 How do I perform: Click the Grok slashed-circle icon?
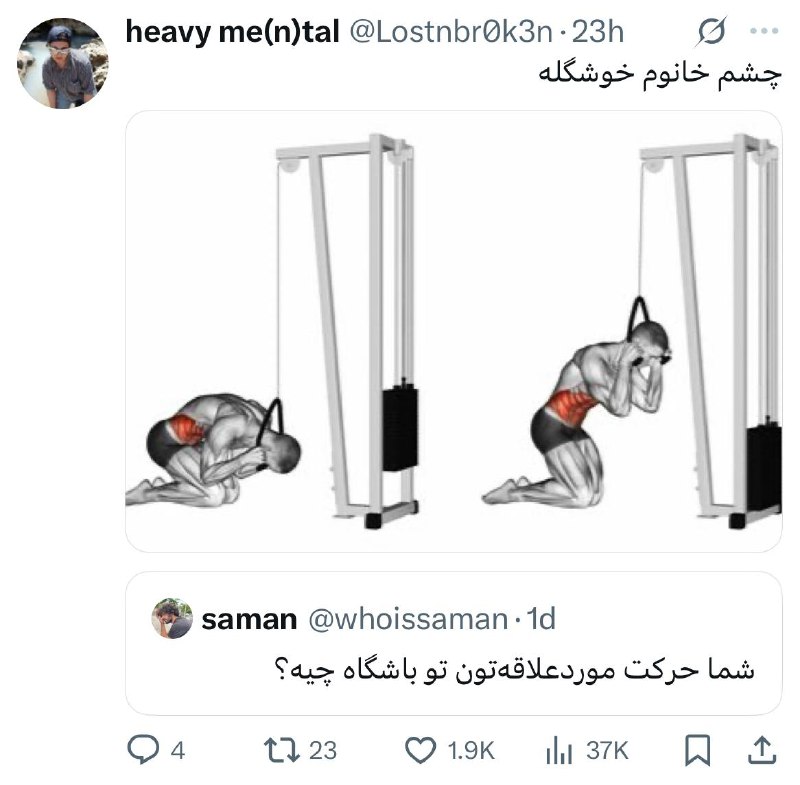click(712, 32)
